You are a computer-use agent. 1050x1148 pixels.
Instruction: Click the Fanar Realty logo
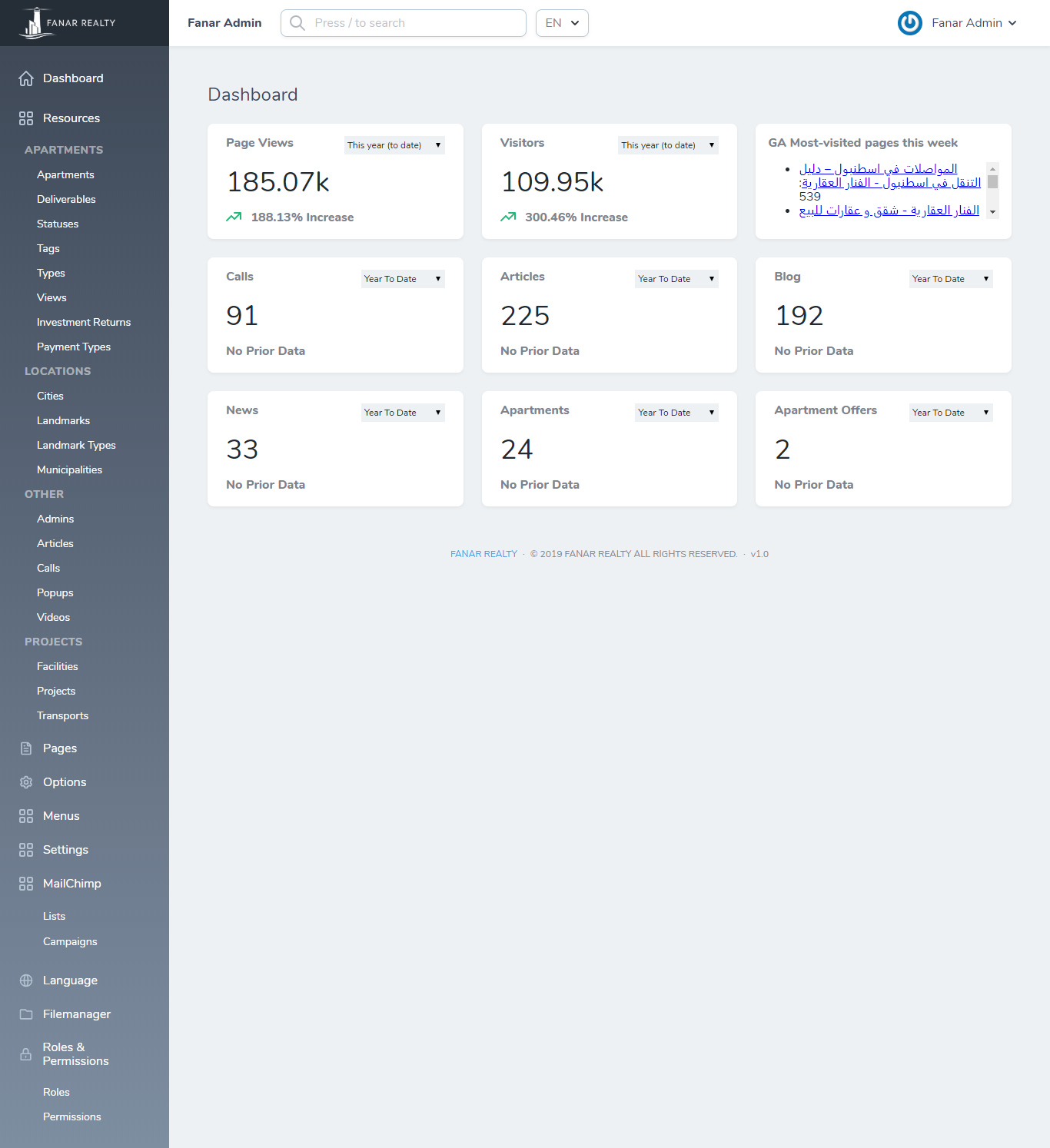point(67,23)
